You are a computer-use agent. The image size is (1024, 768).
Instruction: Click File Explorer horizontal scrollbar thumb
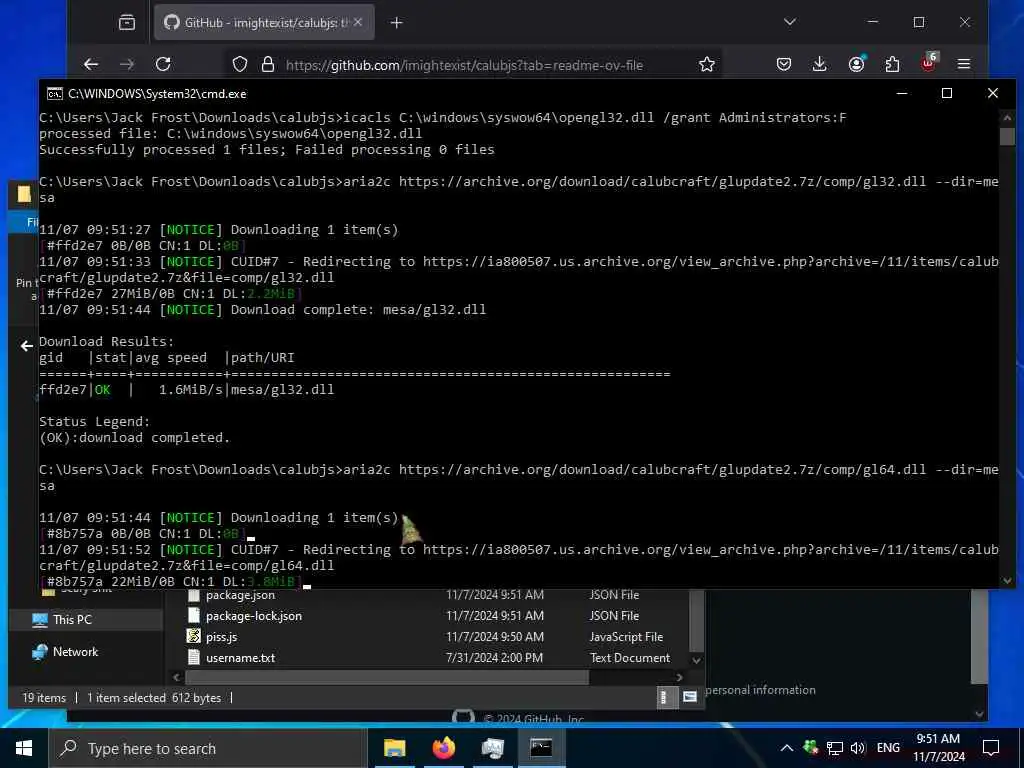[386, 677]
